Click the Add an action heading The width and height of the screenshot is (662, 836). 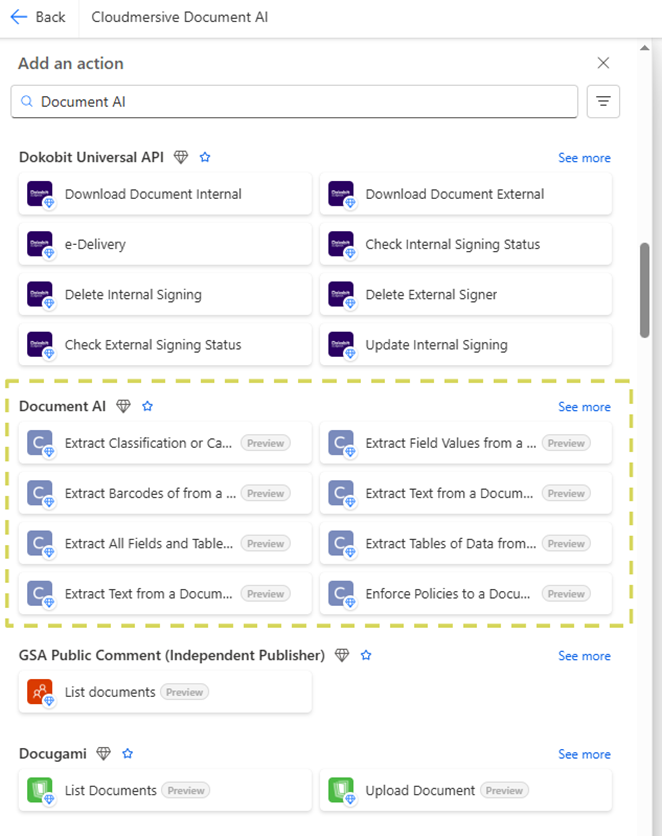[71, 63]
